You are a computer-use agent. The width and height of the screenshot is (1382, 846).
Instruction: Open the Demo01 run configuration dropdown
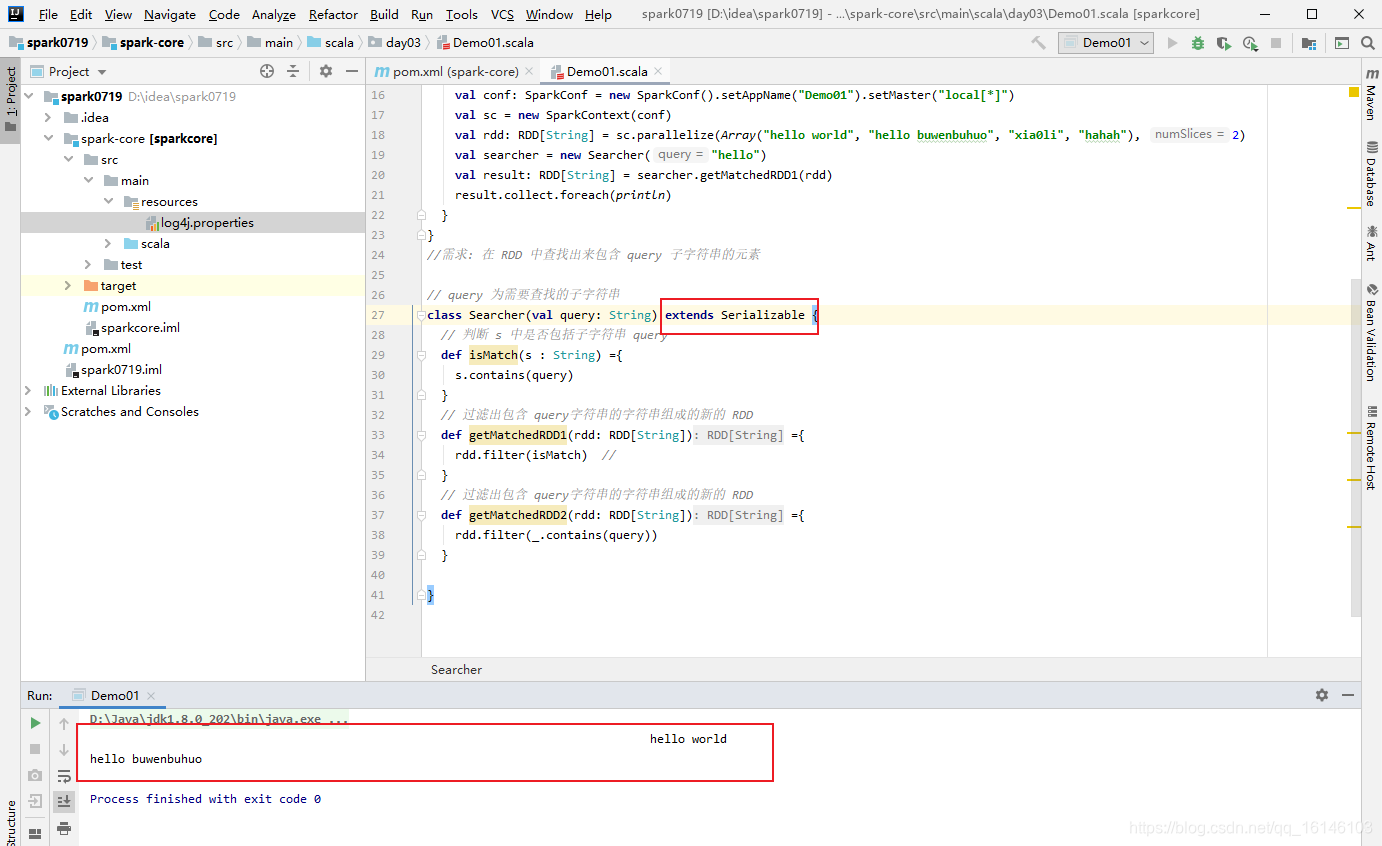pyautogui.click(x=1106, y=43)
